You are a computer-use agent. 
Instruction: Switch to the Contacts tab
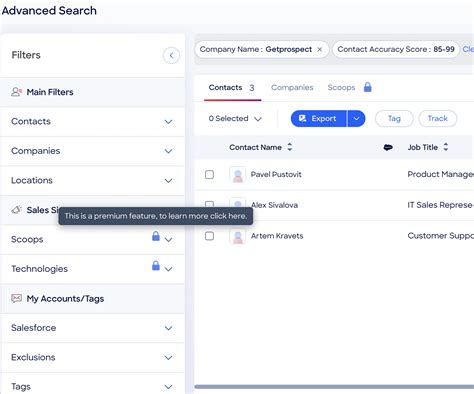coord(232,88)
